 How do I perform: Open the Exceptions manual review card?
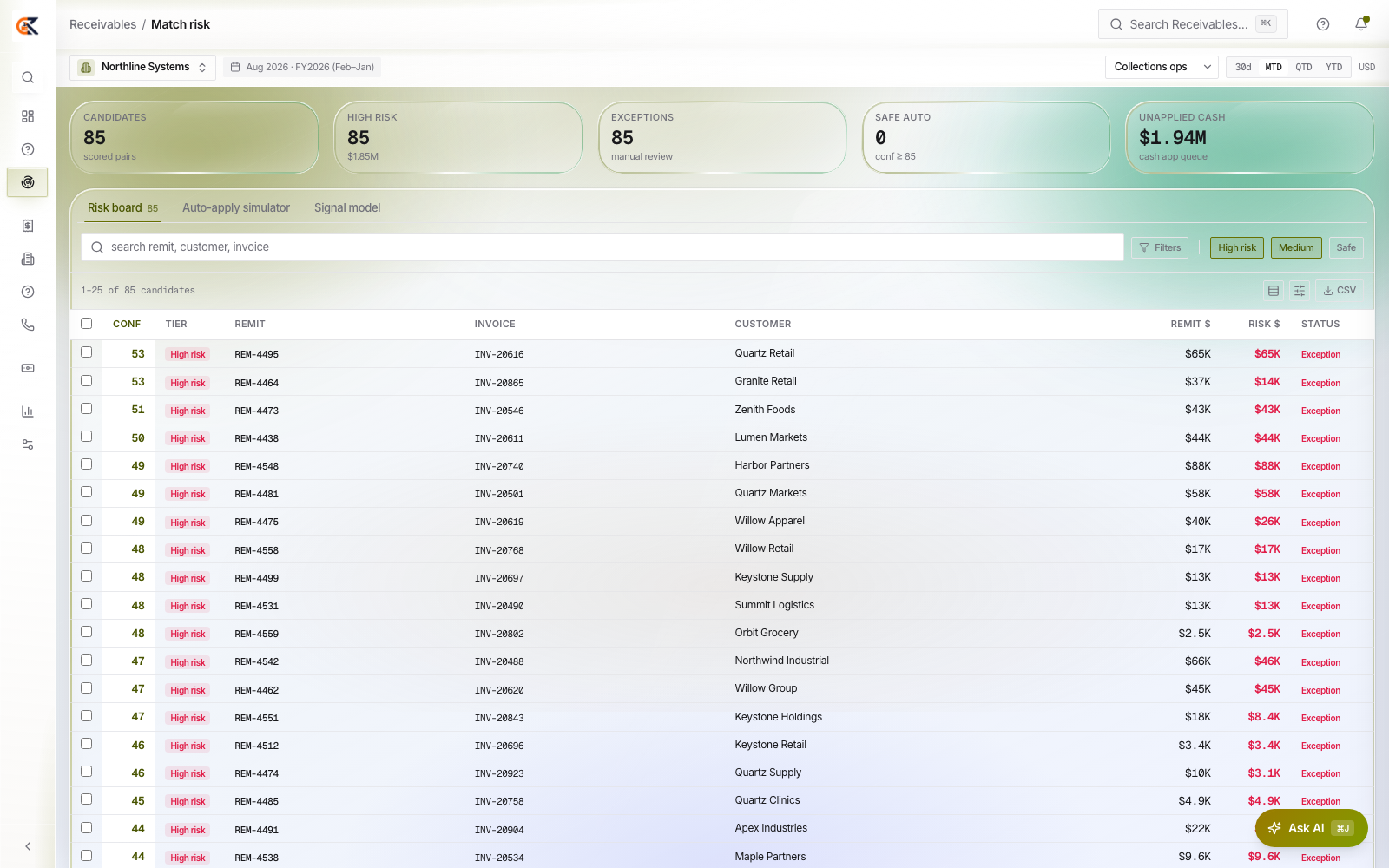pyautogui.click(x=722, y=138)
